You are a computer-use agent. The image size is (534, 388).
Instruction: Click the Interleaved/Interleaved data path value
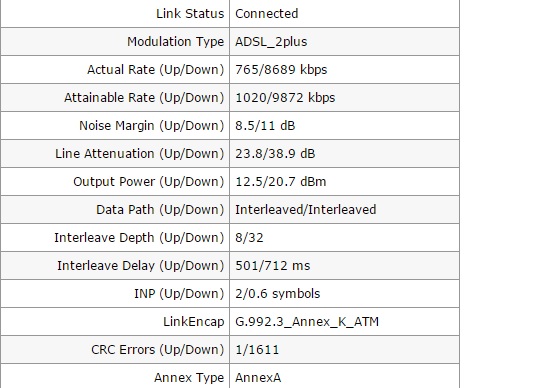(x=305, y=209)
